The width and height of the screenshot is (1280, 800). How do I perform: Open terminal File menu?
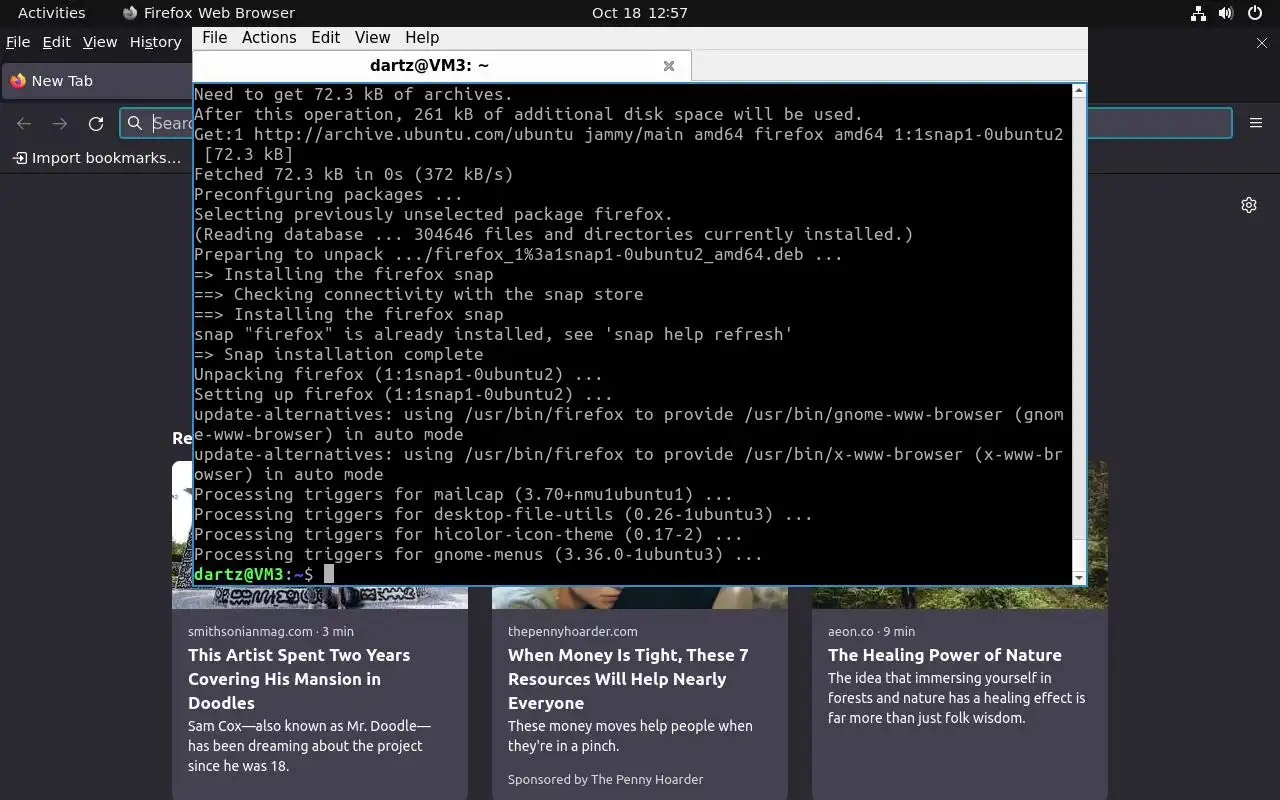point(214,37)
